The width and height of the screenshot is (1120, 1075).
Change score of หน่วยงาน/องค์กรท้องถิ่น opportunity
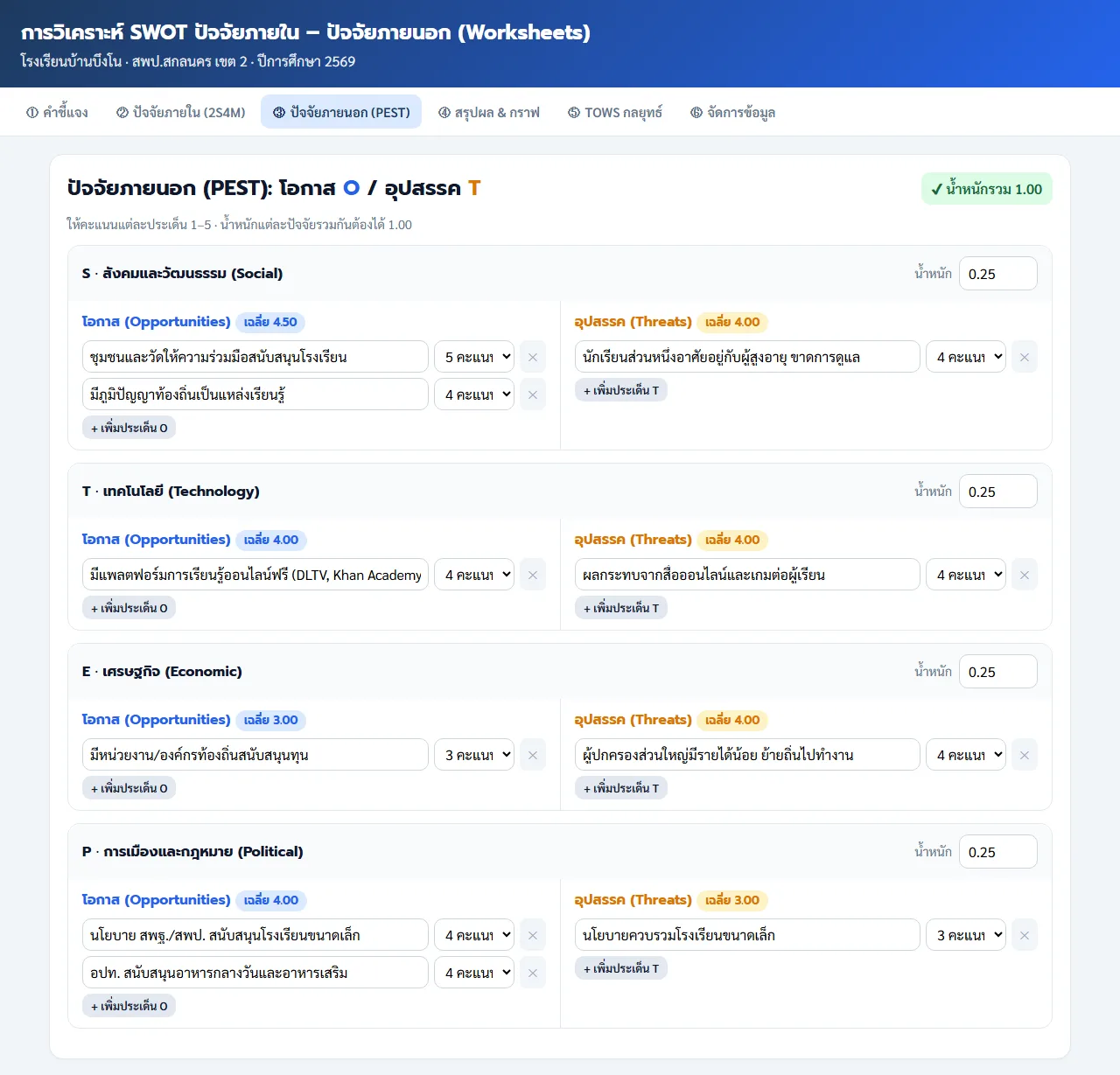point(474,755)
